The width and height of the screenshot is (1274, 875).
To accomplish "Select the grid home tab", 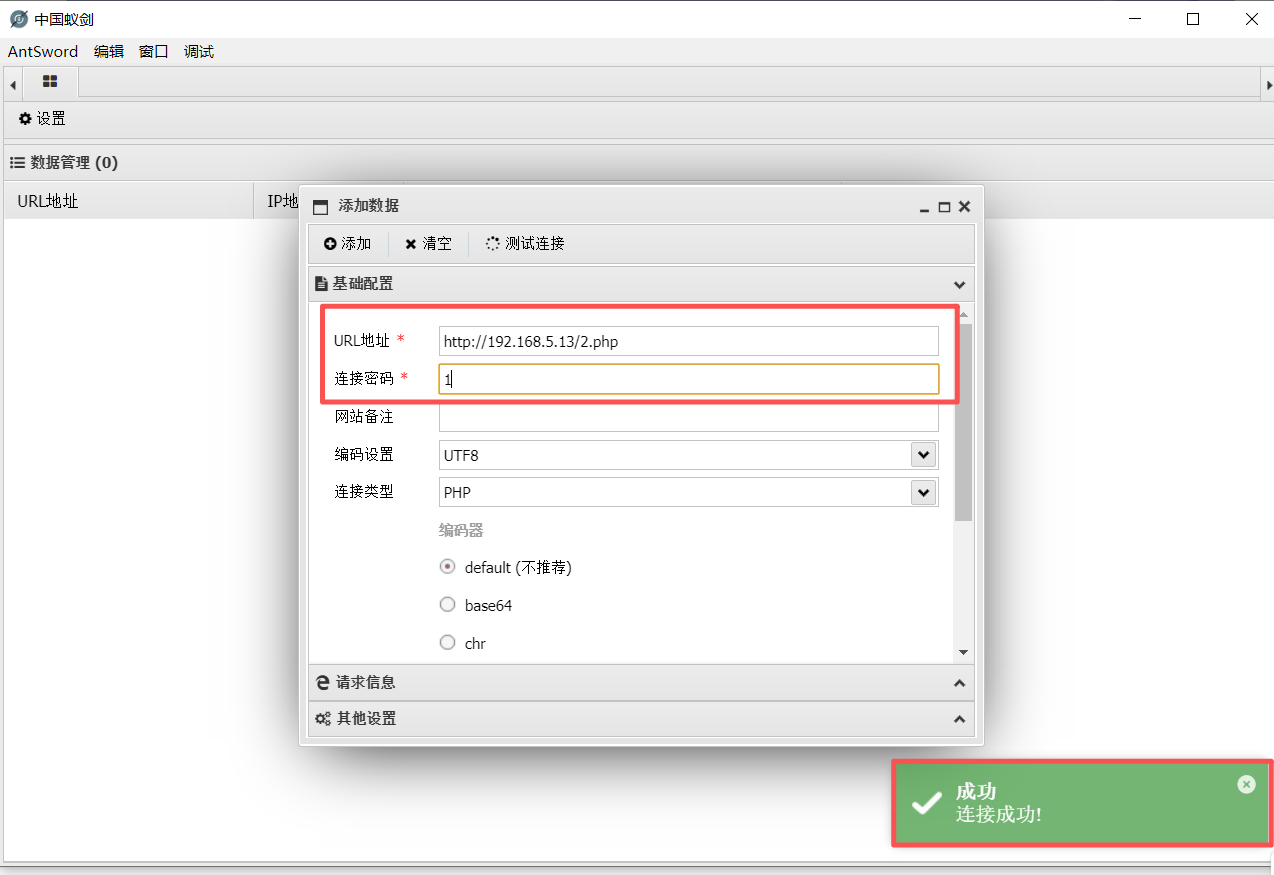I will pyautogui.click(x=50, y=82).
